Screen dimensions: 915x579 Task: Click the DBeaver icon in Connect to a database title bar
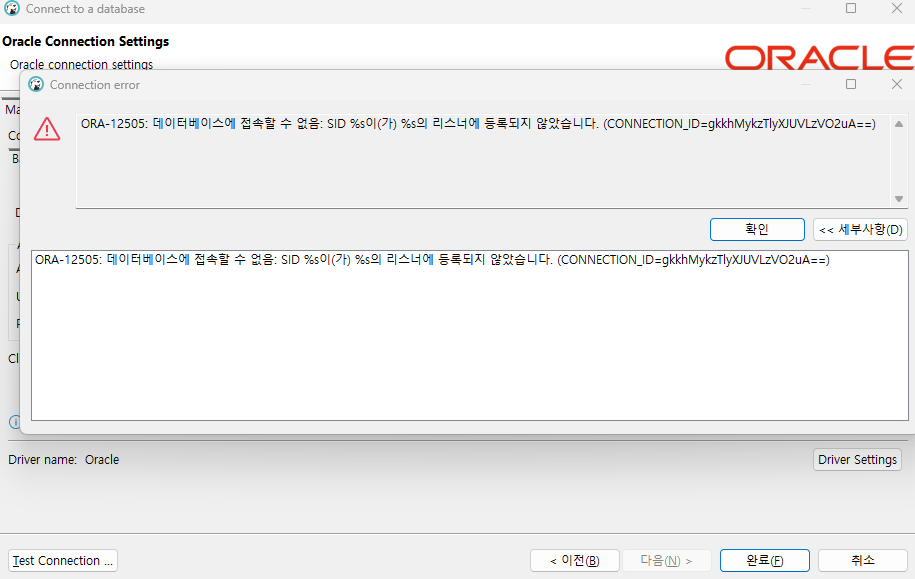pos(12,9)
